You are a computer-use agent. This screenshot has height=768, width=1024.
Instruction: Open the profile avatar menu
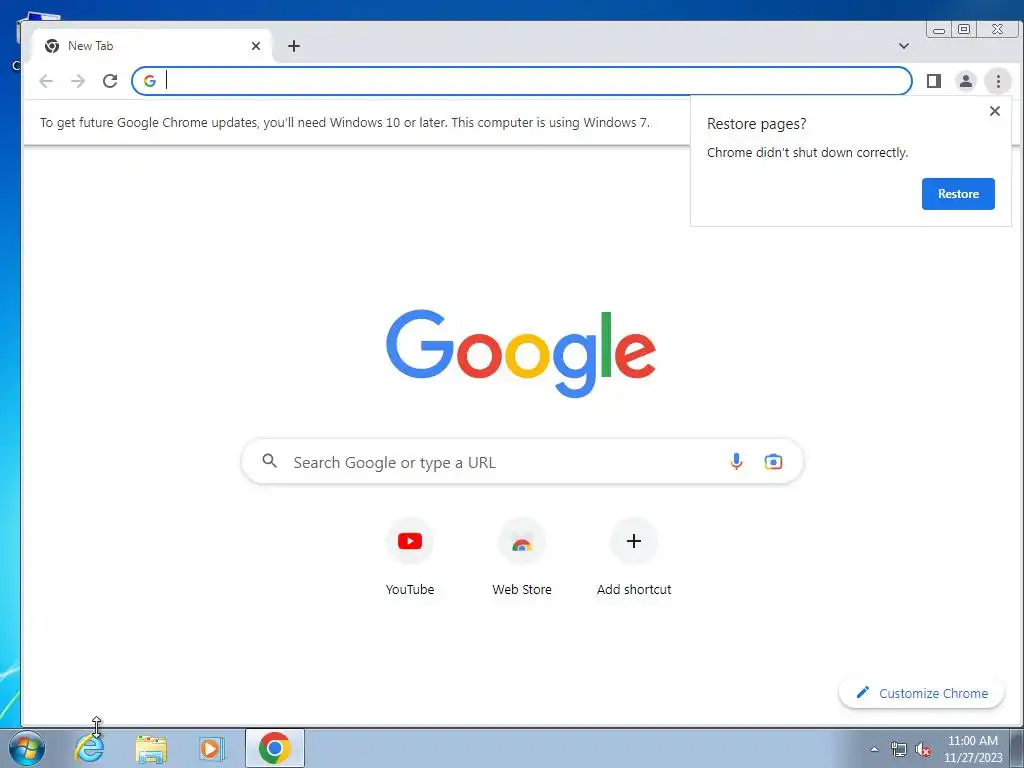[965, 81]
